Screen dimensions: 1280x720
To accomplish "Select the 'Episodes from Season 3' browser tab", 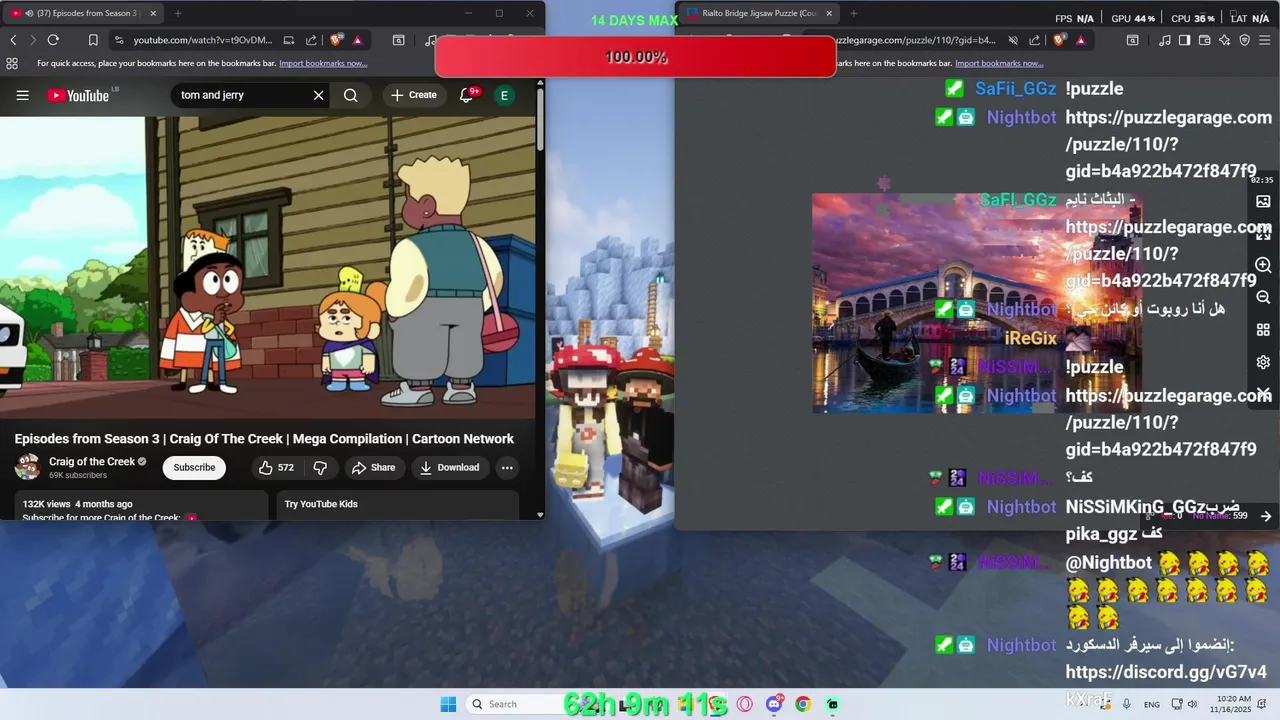I will [x=84, y=13].
